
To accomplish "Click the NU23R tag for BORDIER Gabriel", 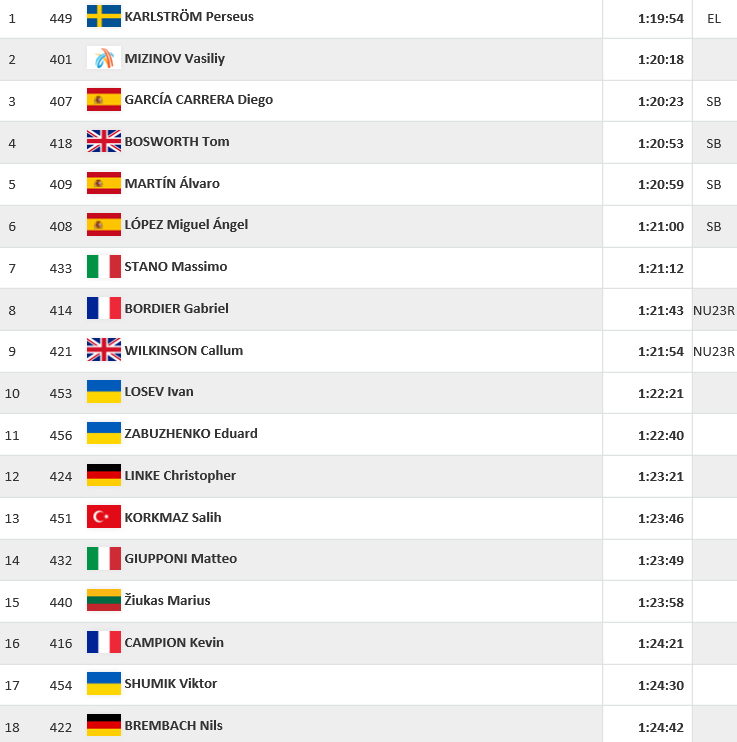I will click(x=714, y=310).
